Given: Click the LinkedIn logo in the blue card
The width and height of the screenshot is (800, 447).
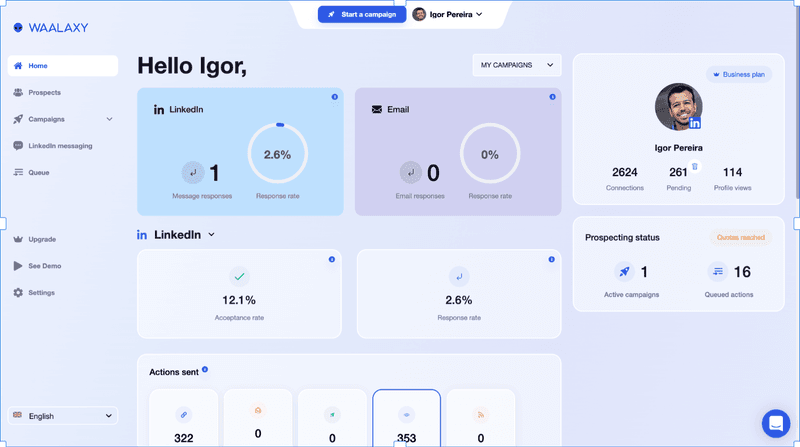Looking at the screenshot, I should pos(159,110).
